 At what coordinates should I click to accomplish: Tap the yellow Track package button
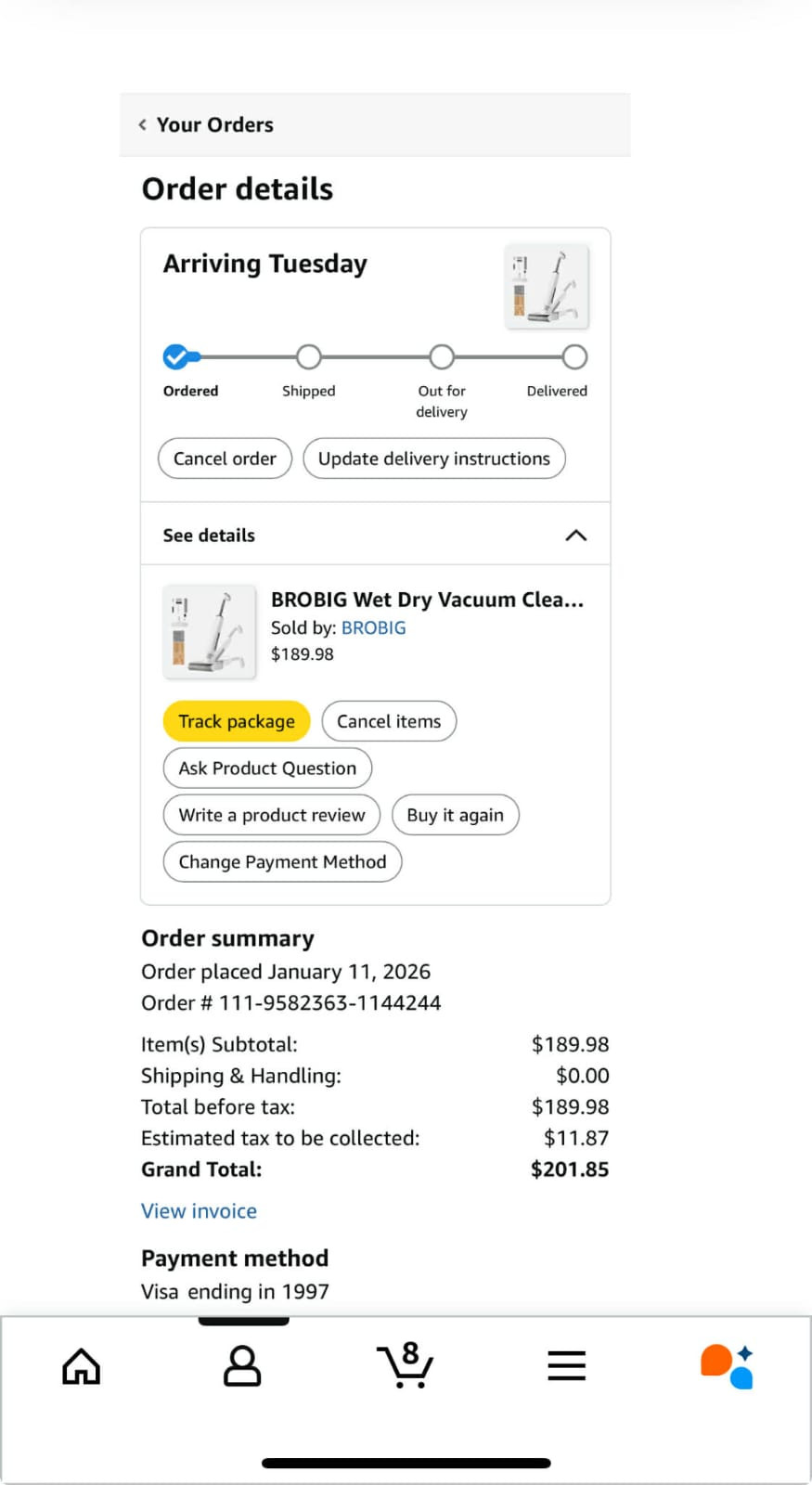[x=237, y=721]
